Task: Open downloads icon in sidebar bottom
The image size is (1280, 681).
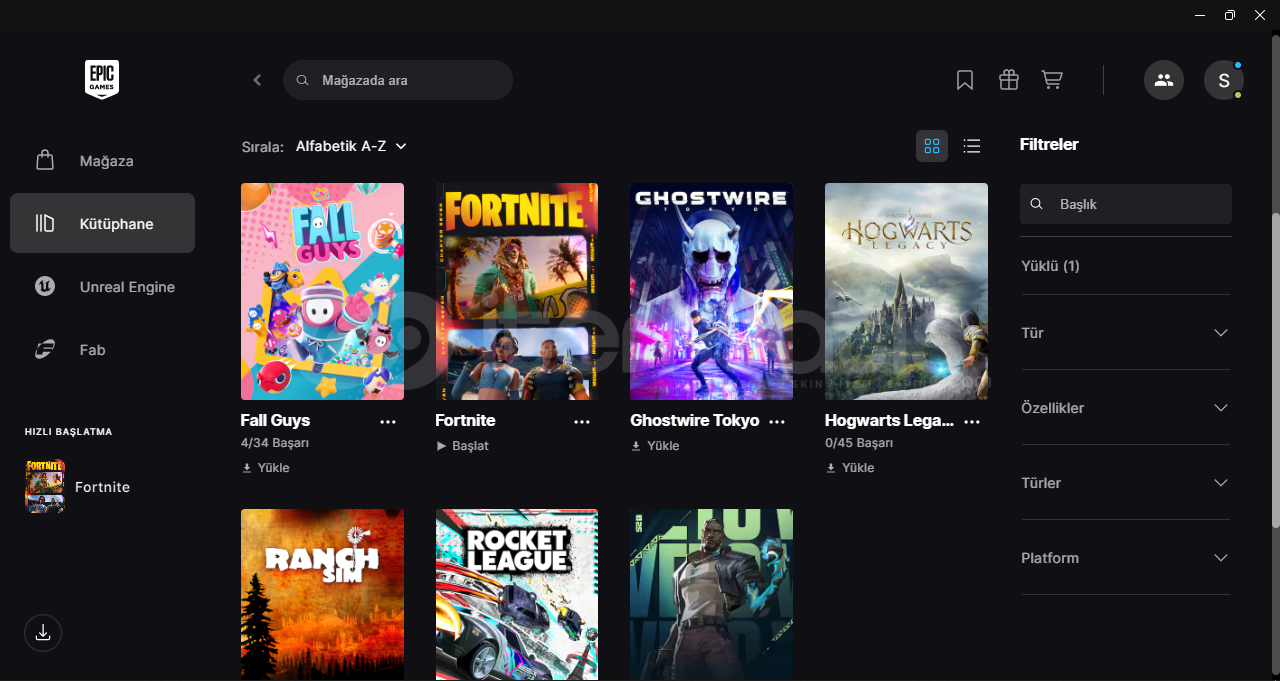Action: click(43, 633)
